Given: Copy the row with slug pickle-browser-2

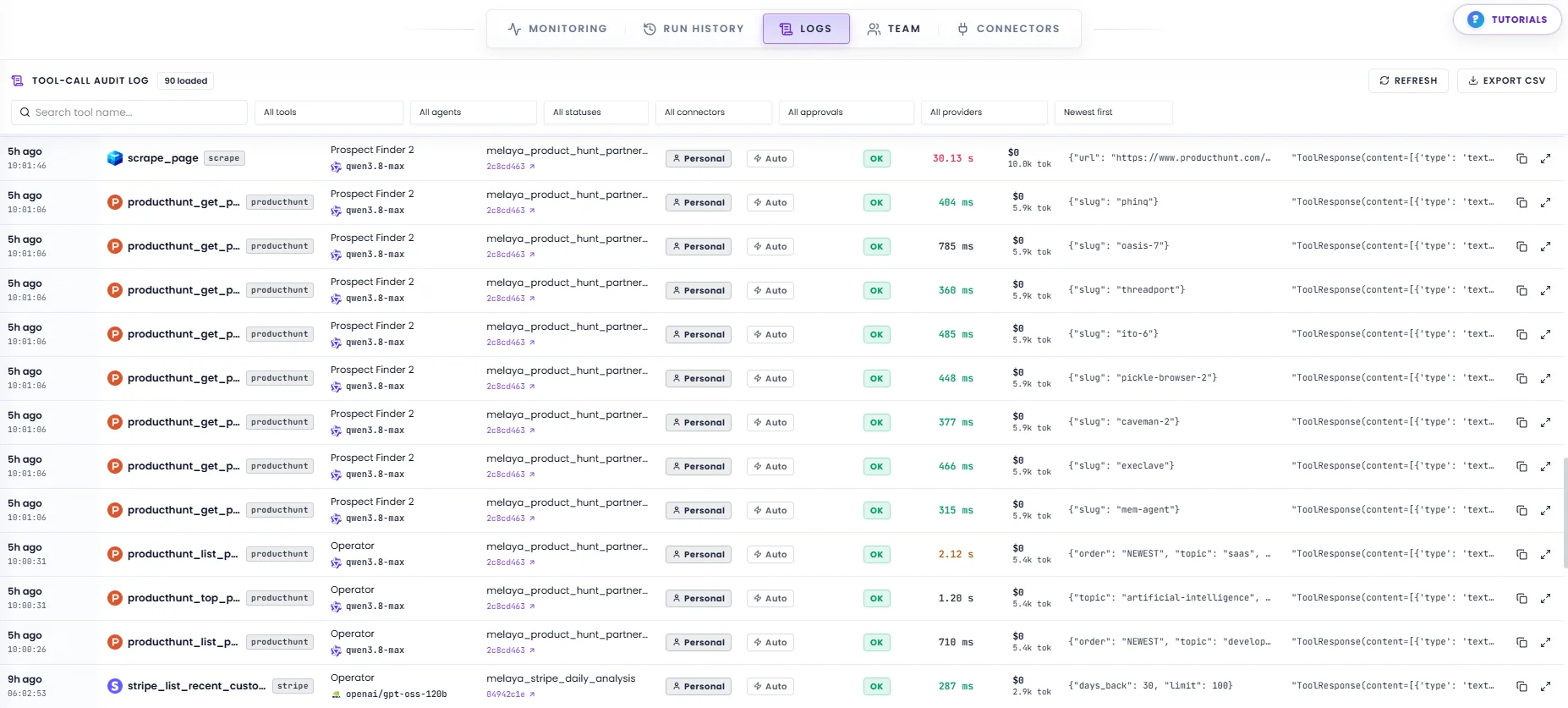Looking at the screenshot, I should point(1521,378).
